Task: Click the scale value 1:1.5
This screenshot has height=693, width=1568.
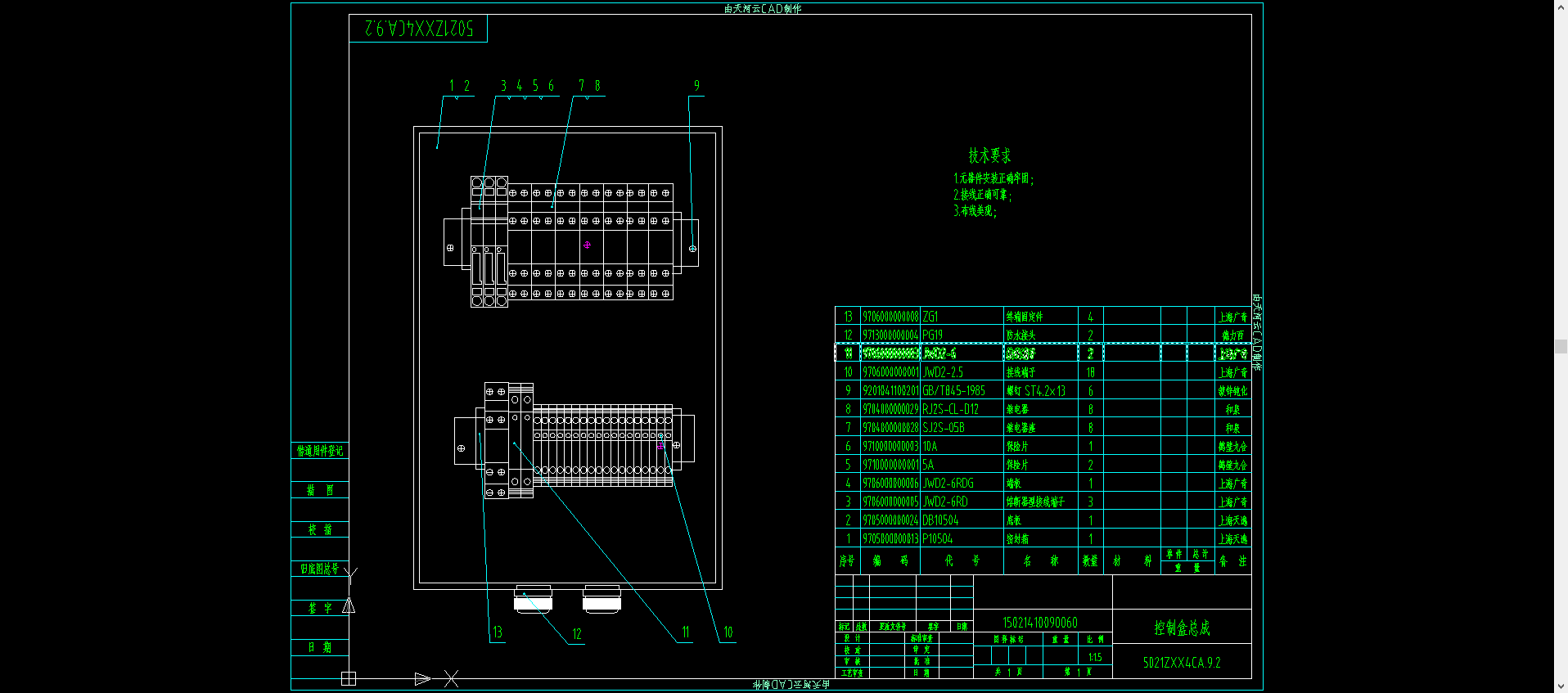Action: (x=1095, y=657)
